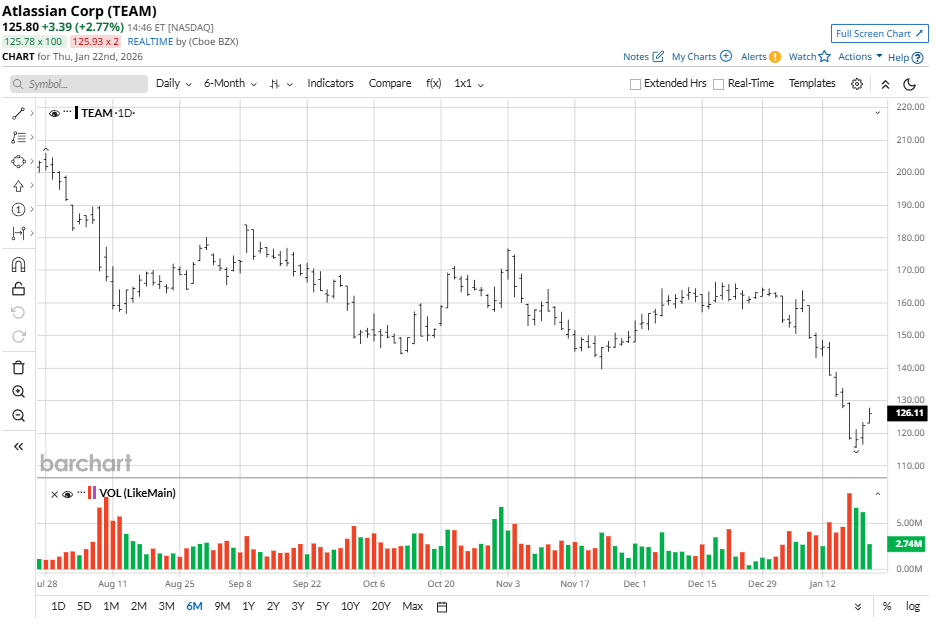Toggle the lock drawings padlock
Image resolution: width=936 pixels, height=624 pixels.
pos(19,289)
